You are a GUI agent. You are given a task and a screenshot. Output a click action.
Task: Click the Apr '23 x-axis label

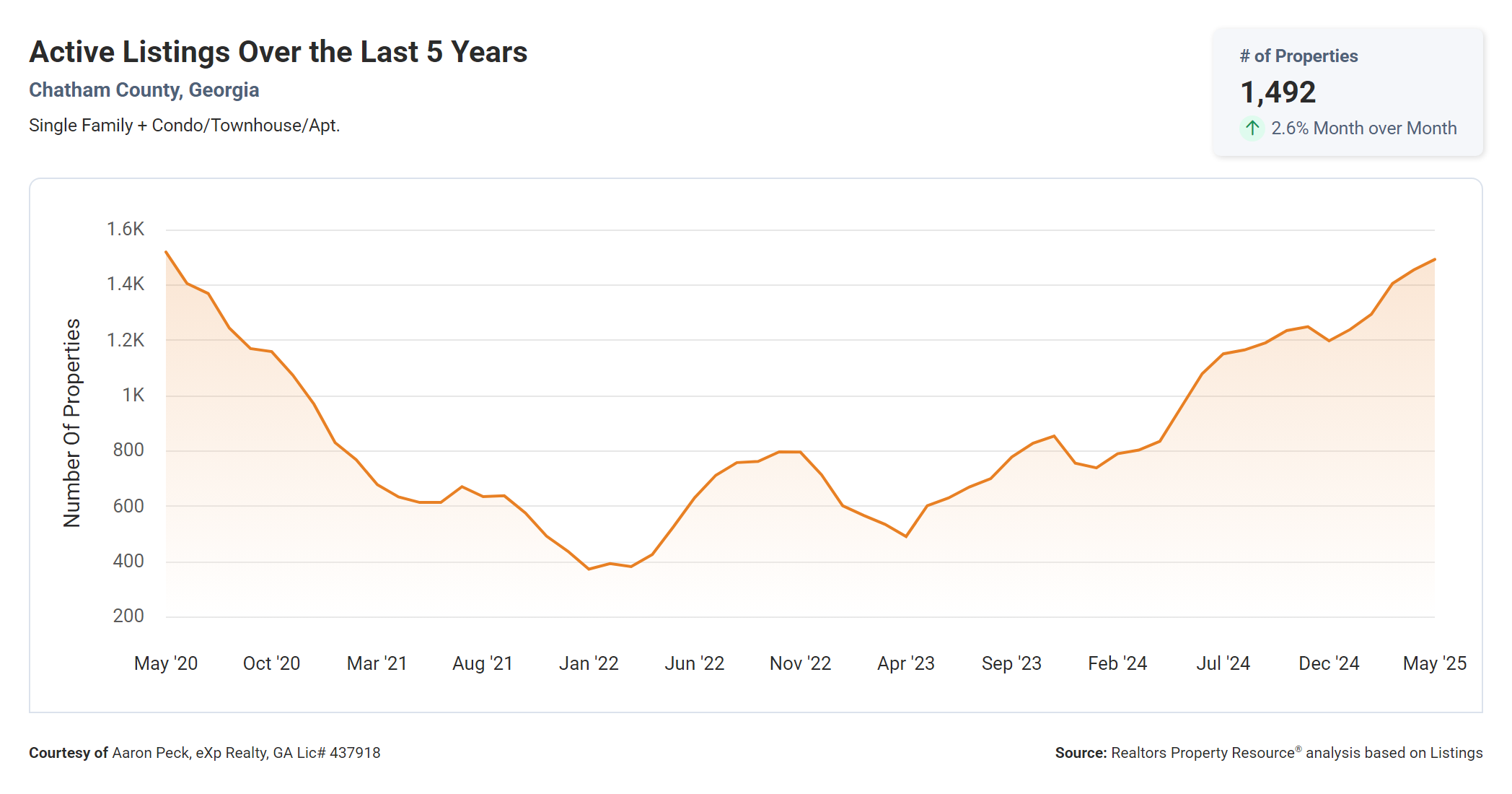905,663
